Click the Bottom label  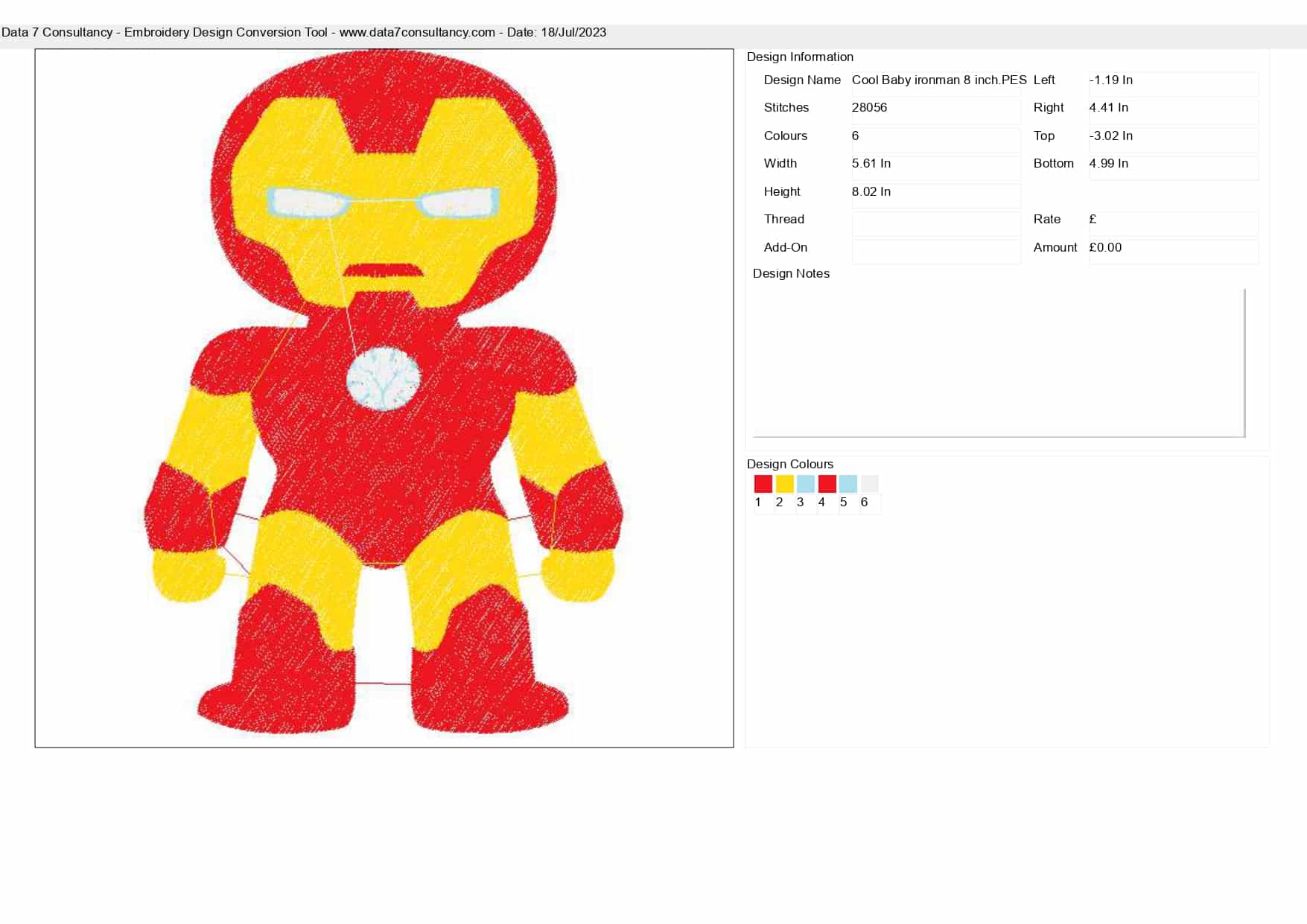click(x=1054, y=163)
